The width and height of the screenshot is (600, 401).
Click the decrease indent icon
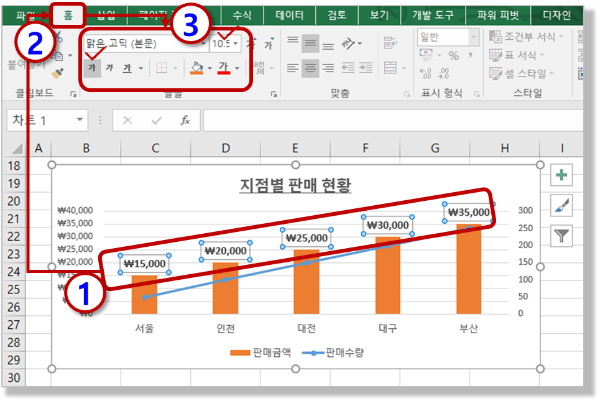pos(348,68)
